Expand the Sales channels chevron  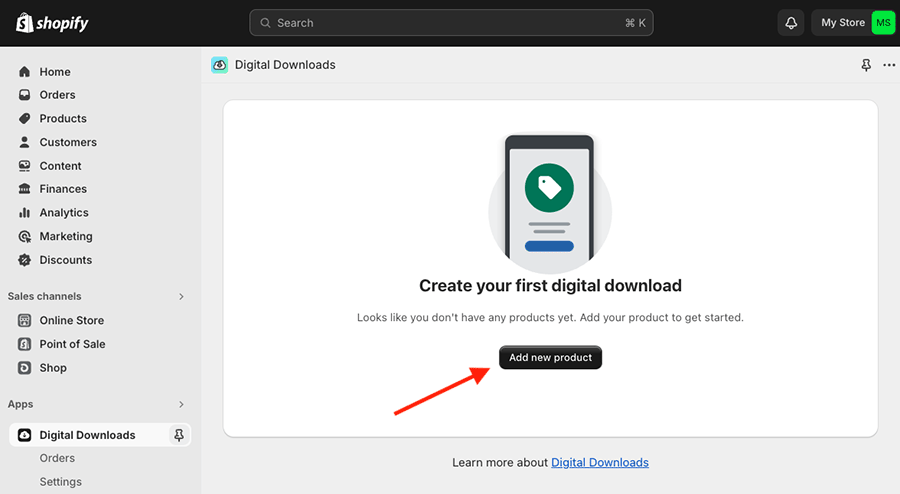pyautogui.click(x=181, y=297)
